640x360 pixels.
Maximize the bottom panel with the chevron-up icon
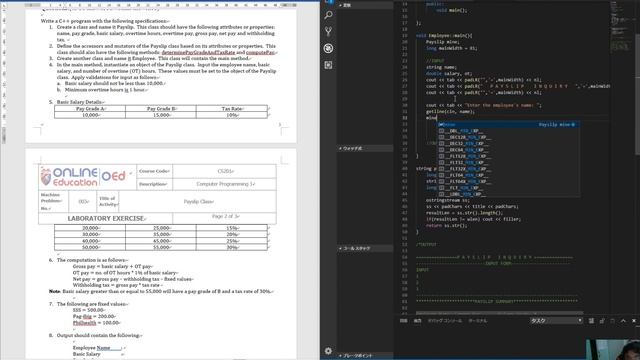pos(623,321)
